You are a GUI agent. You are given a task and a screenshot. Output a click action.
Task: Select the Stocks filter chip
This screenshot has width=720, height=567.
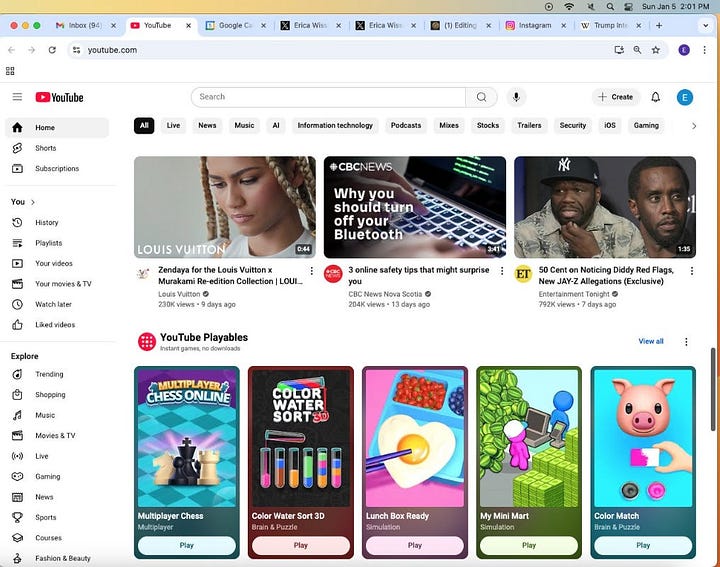[488, 125]
